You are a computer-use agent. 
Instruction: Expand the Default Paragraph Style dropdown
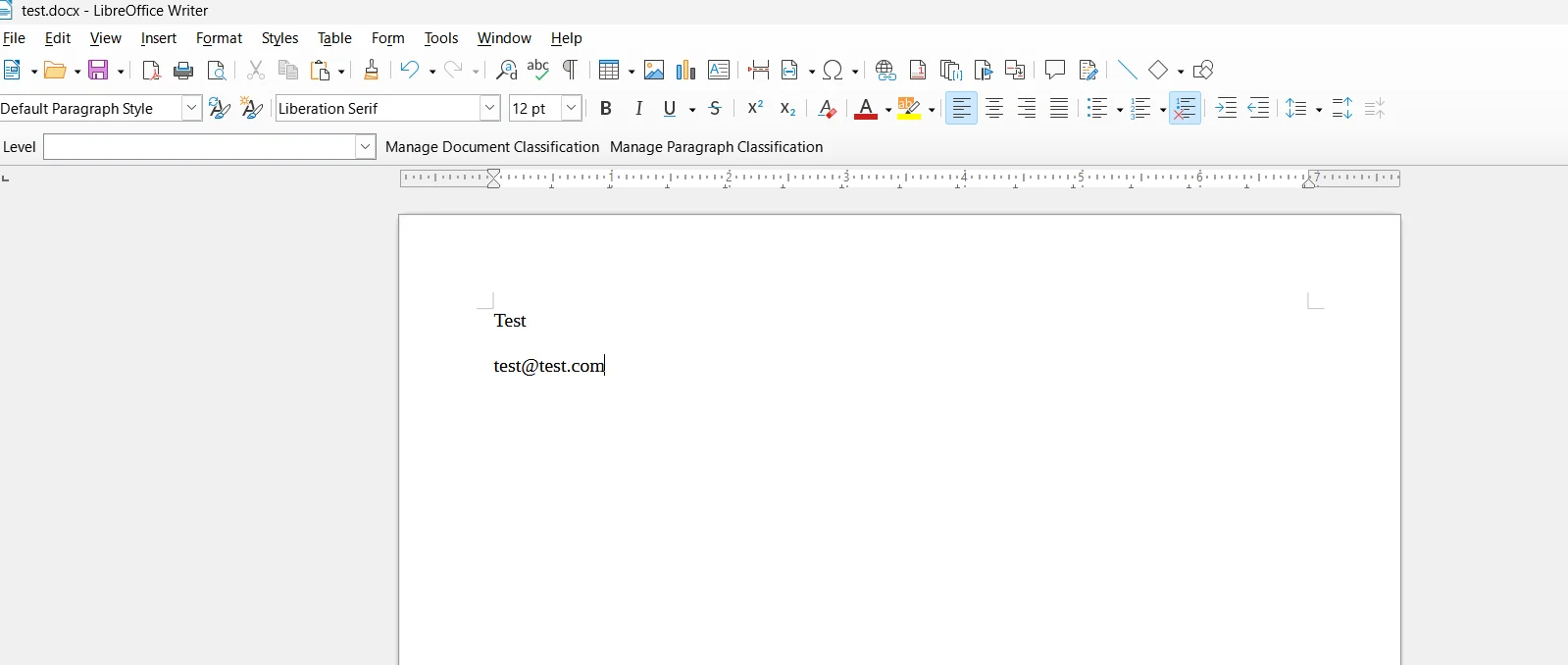(x=192, y=109)
